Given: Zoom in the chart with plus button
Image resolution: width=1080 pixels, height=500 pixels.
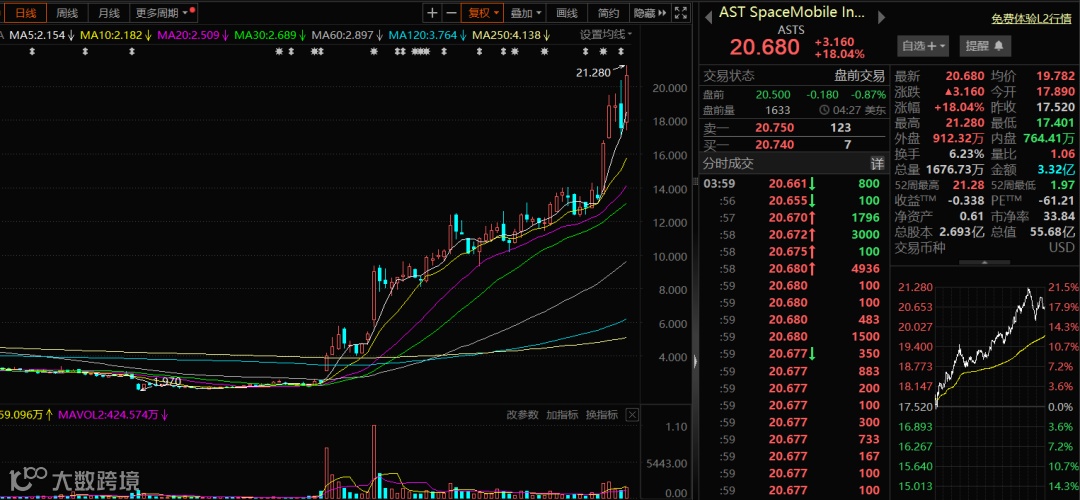Looking at the screenshot, I should [x=432, y=12].
